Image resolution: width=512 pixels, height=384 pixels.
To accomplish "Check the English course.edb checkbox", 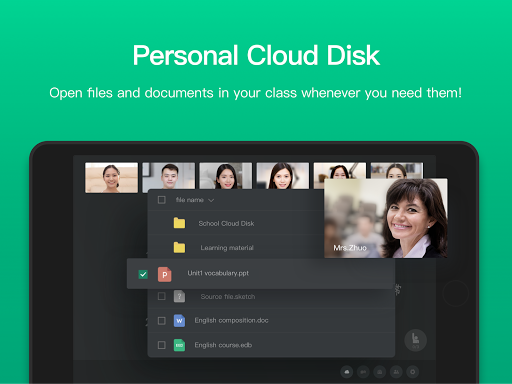I will (x=162, y=345).
